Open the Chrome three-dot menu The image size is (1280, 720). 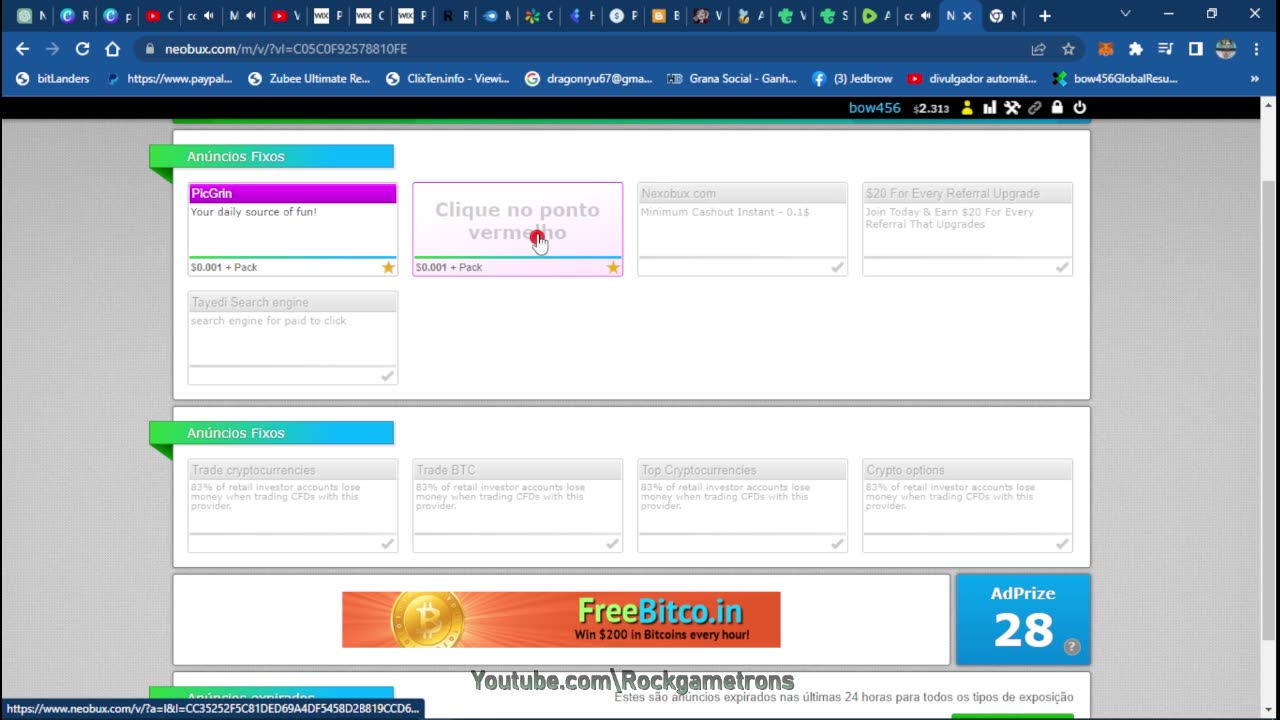[1256, 48]
